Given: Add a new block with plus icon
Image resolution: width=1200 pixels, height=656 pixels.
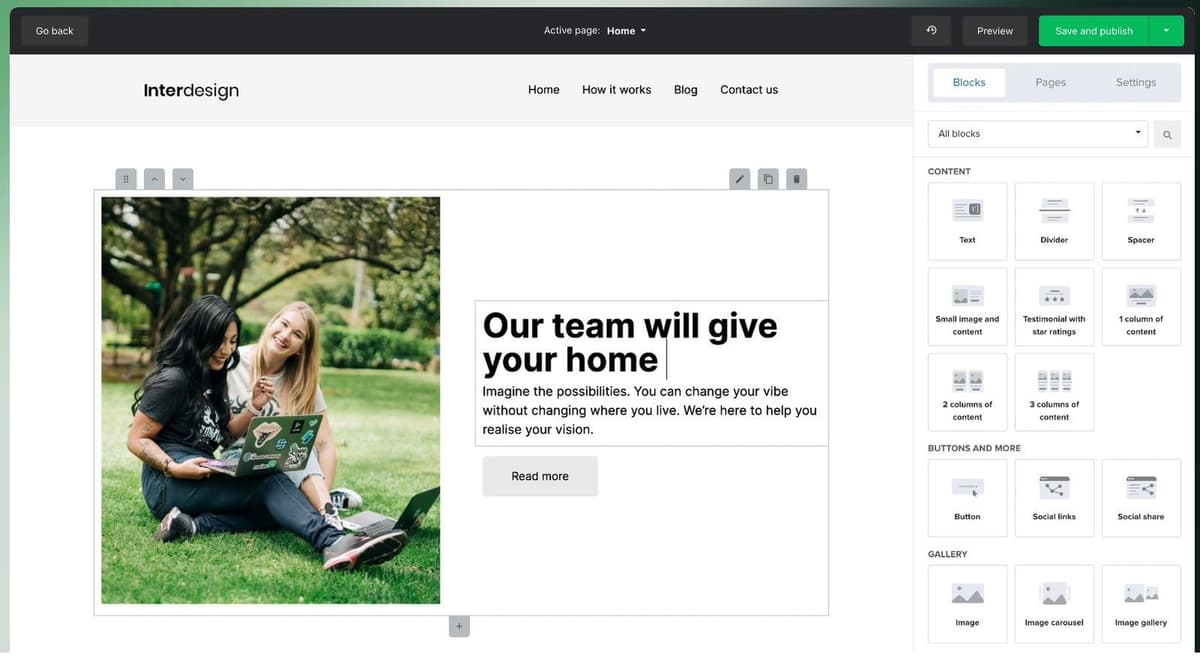Looking at the screenshot, I should 459,627.
